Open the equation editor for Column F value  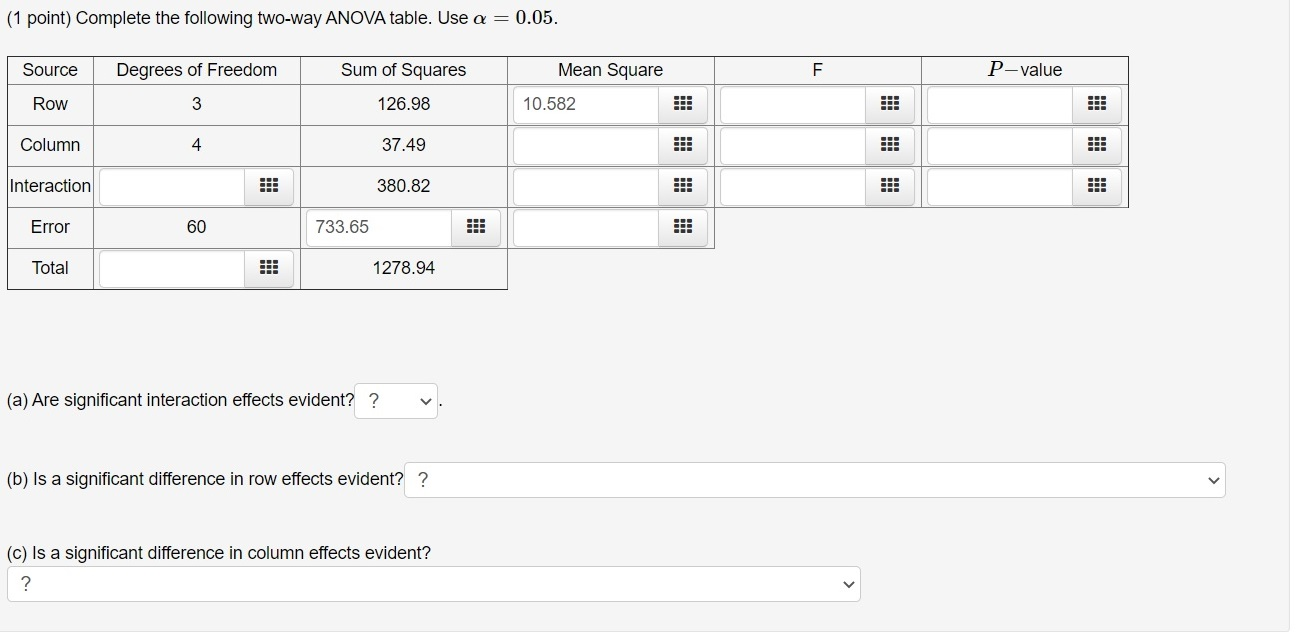click(890, 145)
